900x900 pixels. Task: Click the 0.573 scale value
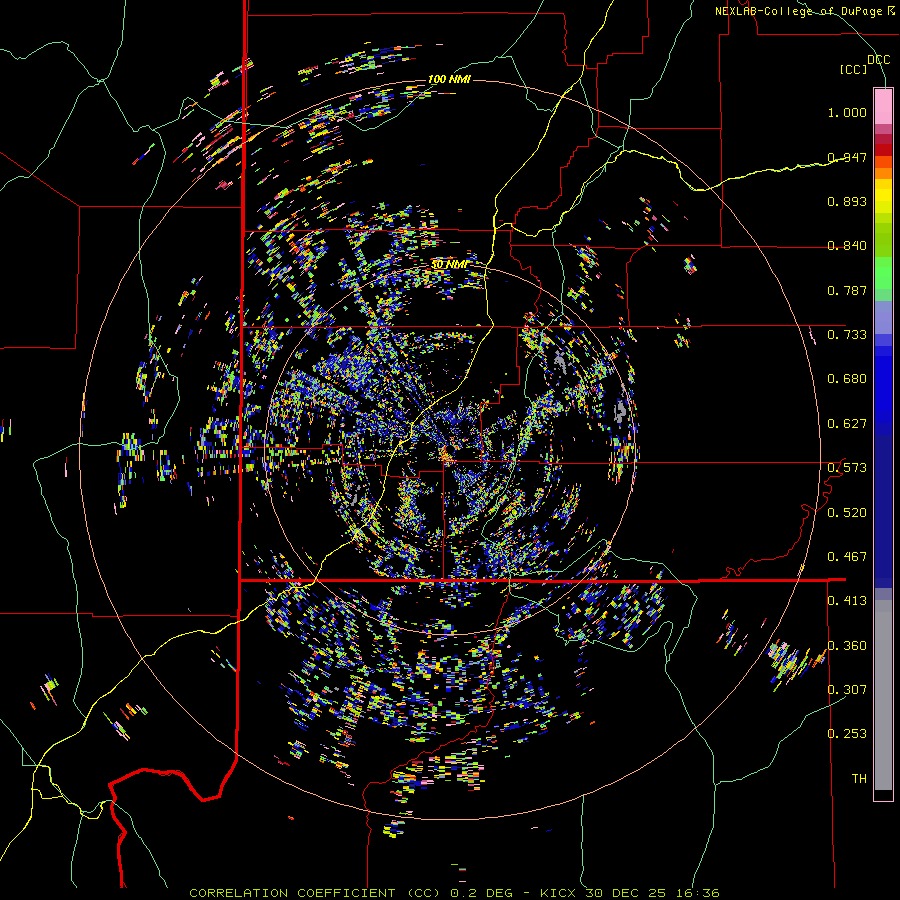pos(847,468)
